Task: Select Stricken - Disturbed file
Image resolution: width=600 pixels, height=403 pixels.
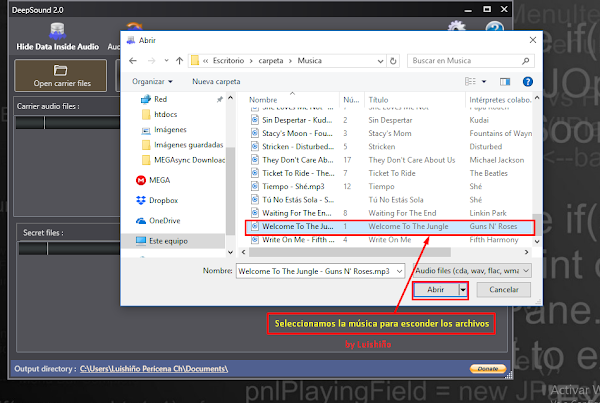Action: point(298,147)
